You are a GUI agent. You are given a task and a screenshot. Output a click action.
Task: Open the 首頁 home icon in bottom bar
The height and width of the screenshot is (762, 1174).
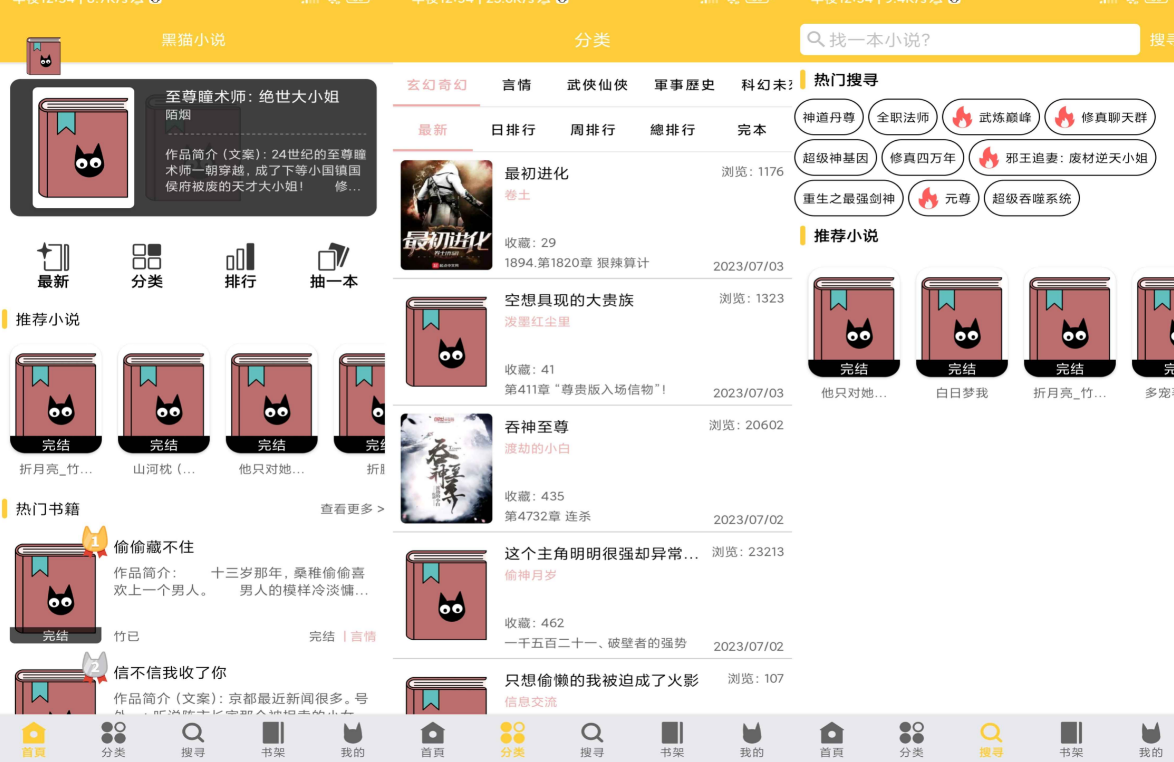[x=32, y=737]
